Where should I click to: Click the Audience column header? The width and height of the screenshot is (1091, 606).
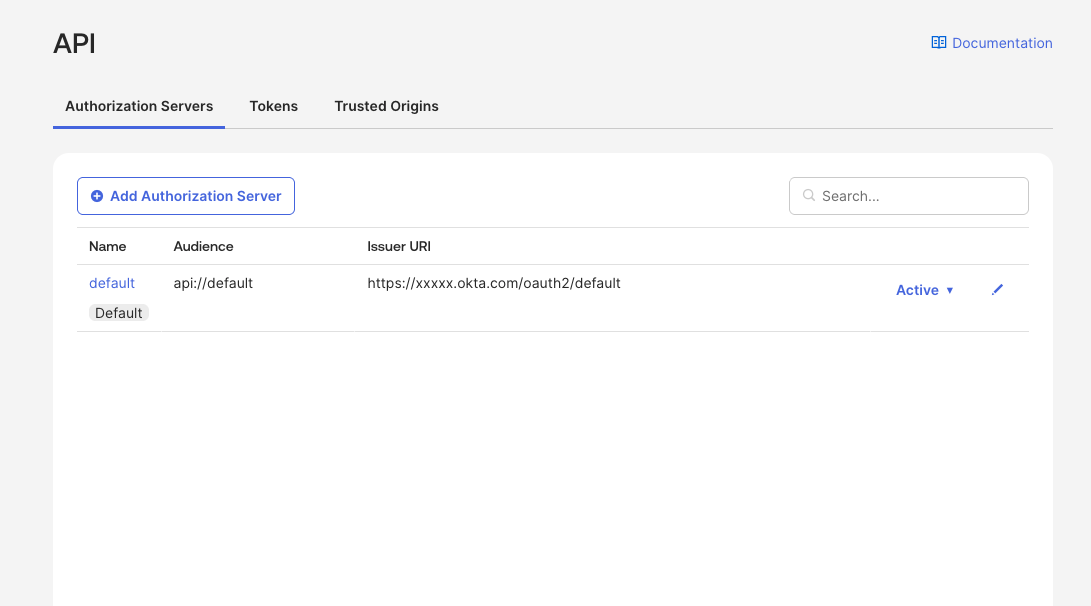203,246
